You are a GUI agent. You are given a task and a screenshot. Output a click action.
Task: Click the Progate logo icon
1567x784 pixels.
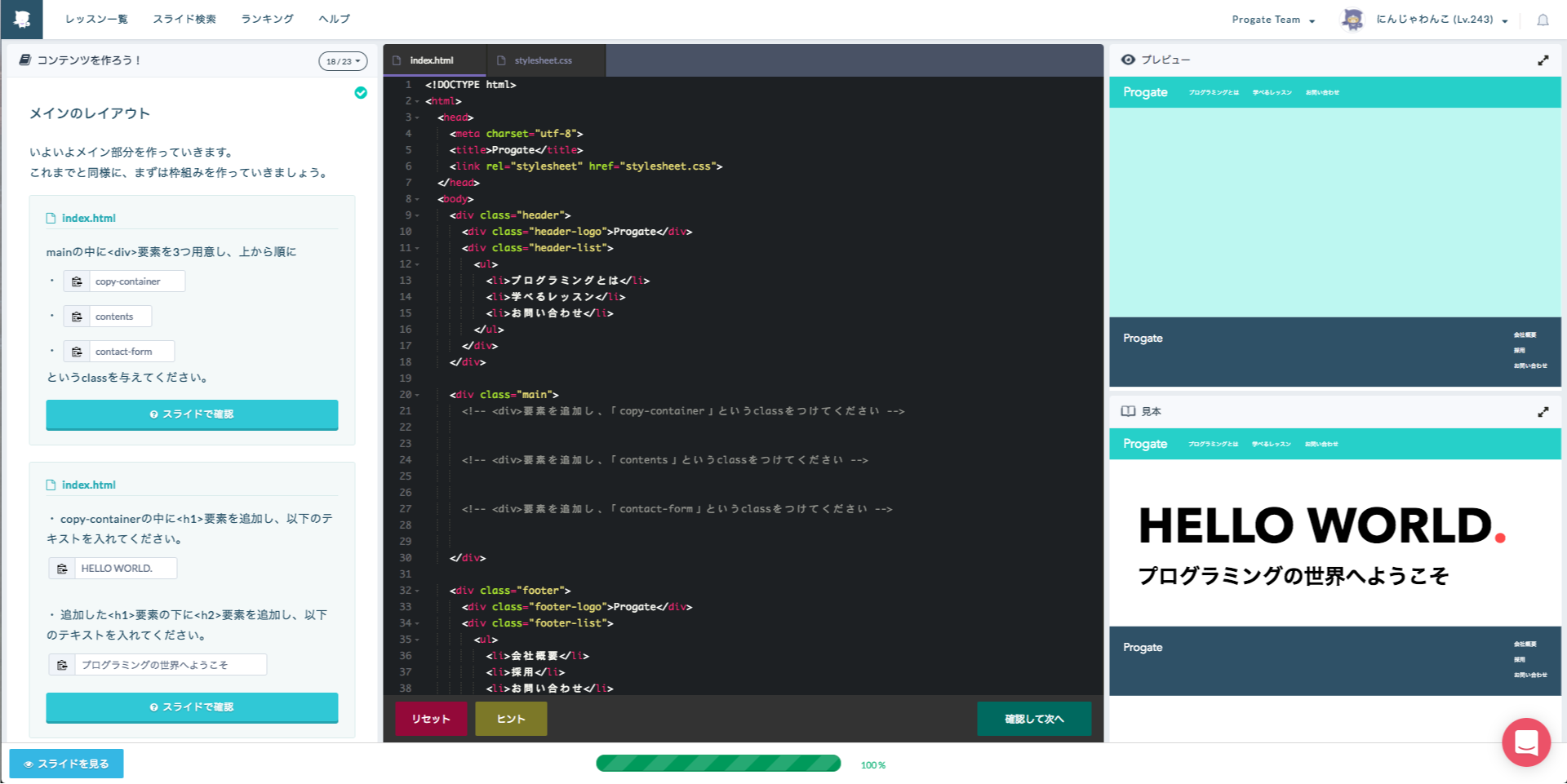(21, 19)
